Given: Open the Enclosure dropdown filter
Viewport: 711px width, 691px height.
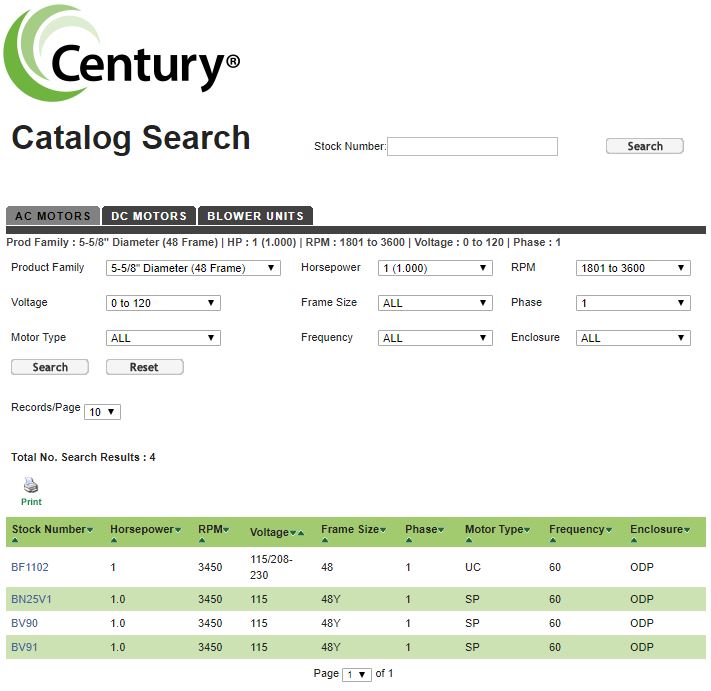Looking at the screenshot, I should pyautogui.click(x=633, y=338).
